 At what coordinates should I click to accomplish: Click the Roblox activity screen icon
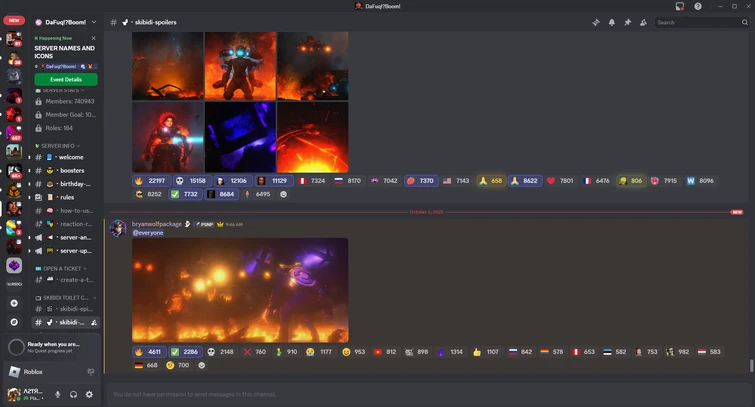(x=91, y=372)
